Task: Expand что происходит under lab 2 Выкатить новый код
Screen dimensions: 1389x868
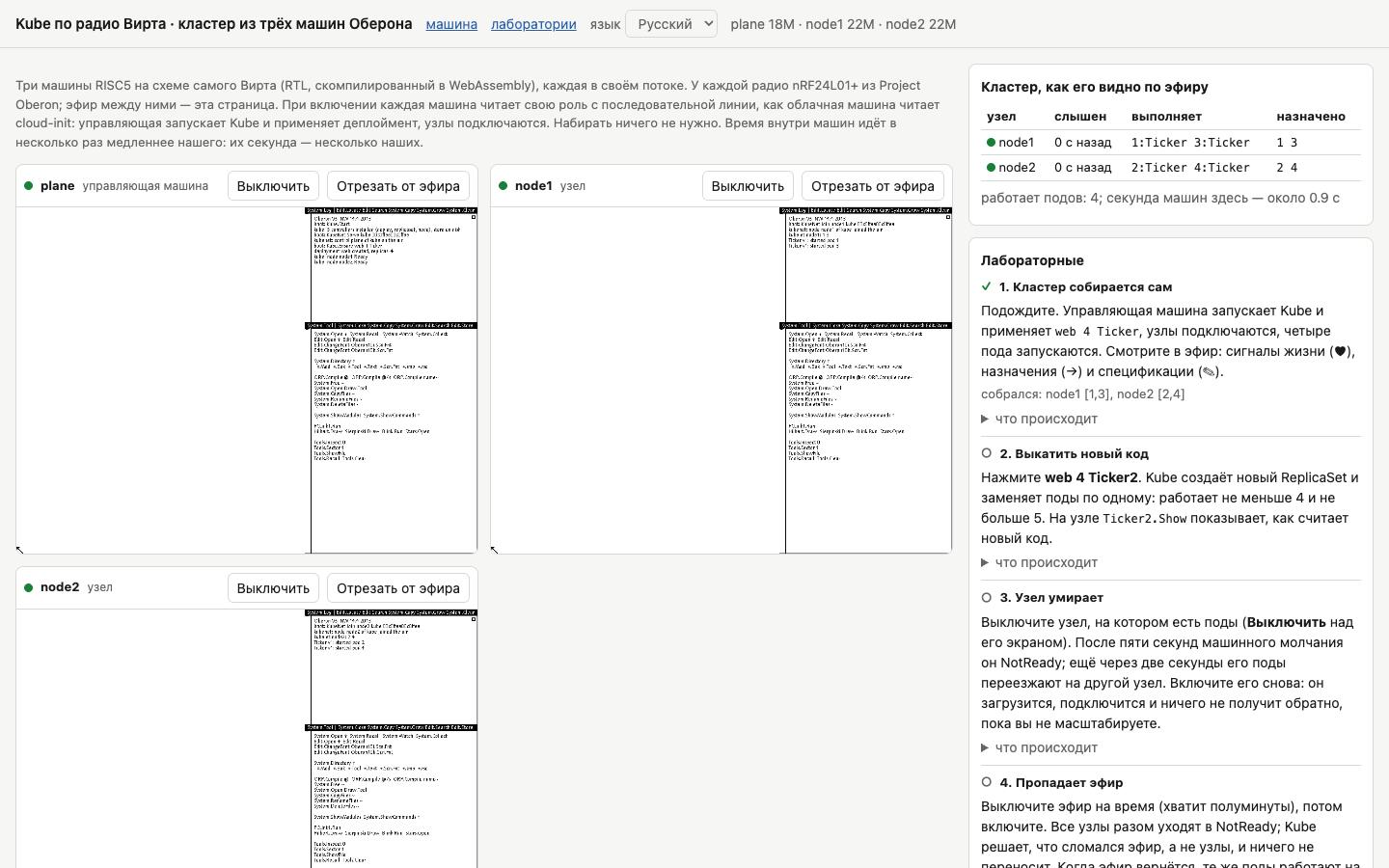Action: coord(1040,562)
